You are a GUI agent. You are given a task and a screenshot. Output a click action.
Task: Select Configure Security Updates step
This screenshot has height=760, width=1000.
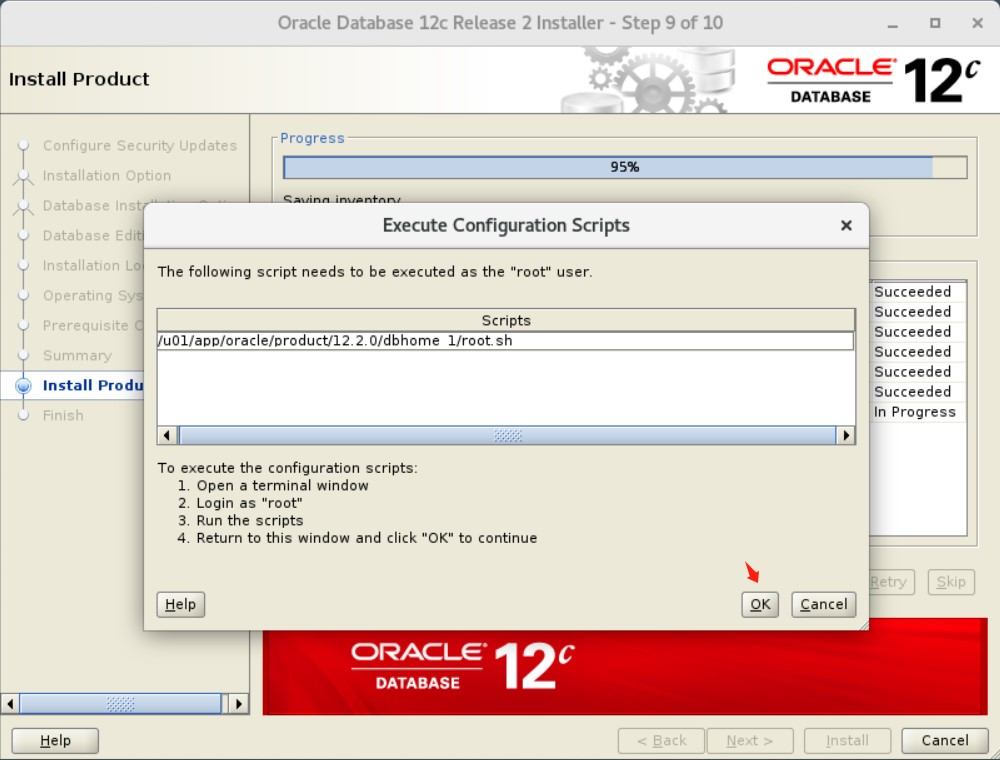coord(140,145)
